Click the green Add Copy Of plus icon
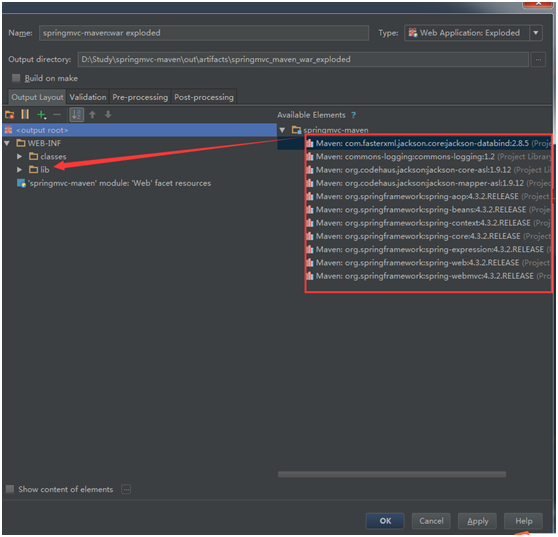This screenshot has height=537, width=558. pos(42,115)
